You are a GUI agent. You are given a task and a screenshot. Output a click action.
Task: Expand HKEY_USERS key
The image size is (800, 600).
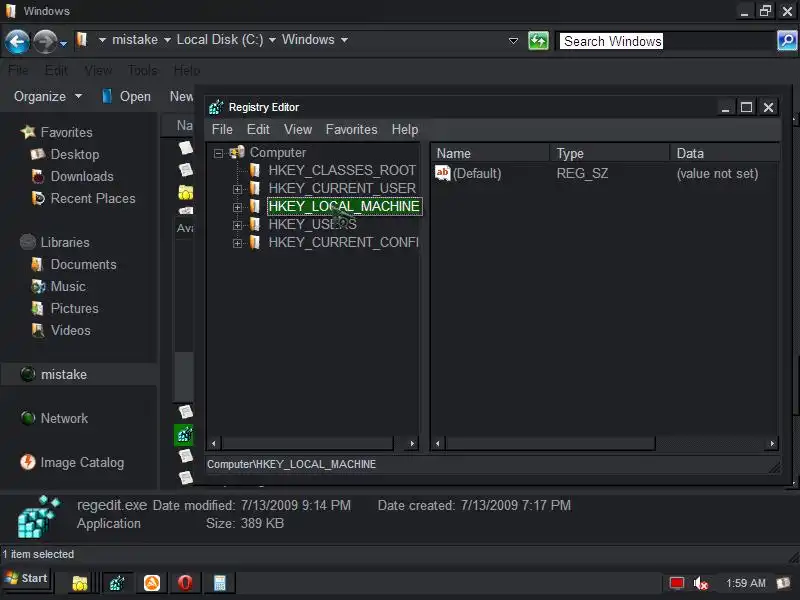(237, 225)
